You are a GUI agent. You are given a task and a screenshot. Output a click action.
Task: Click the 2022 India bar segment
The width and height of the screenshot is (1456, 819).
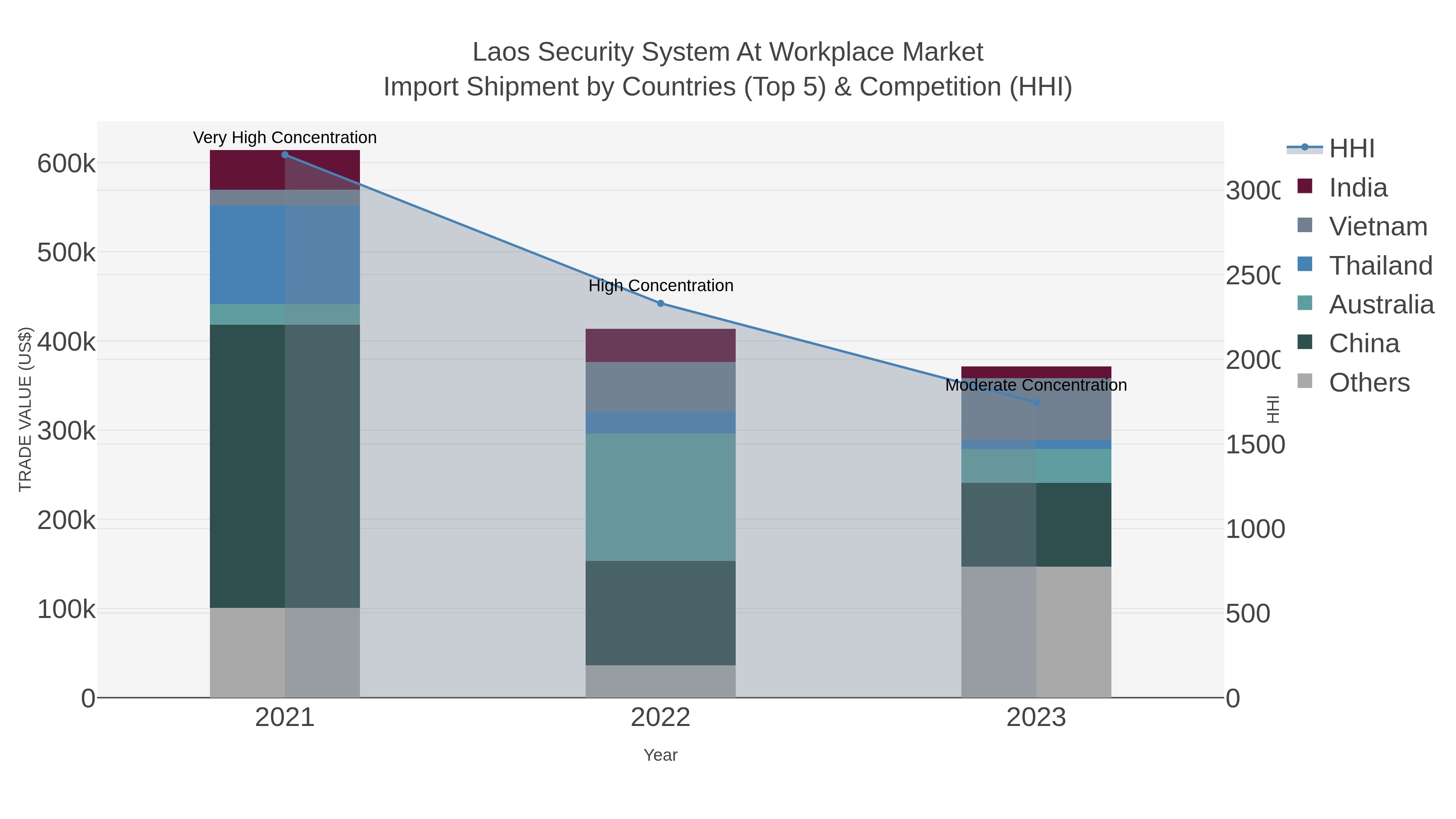660,345
